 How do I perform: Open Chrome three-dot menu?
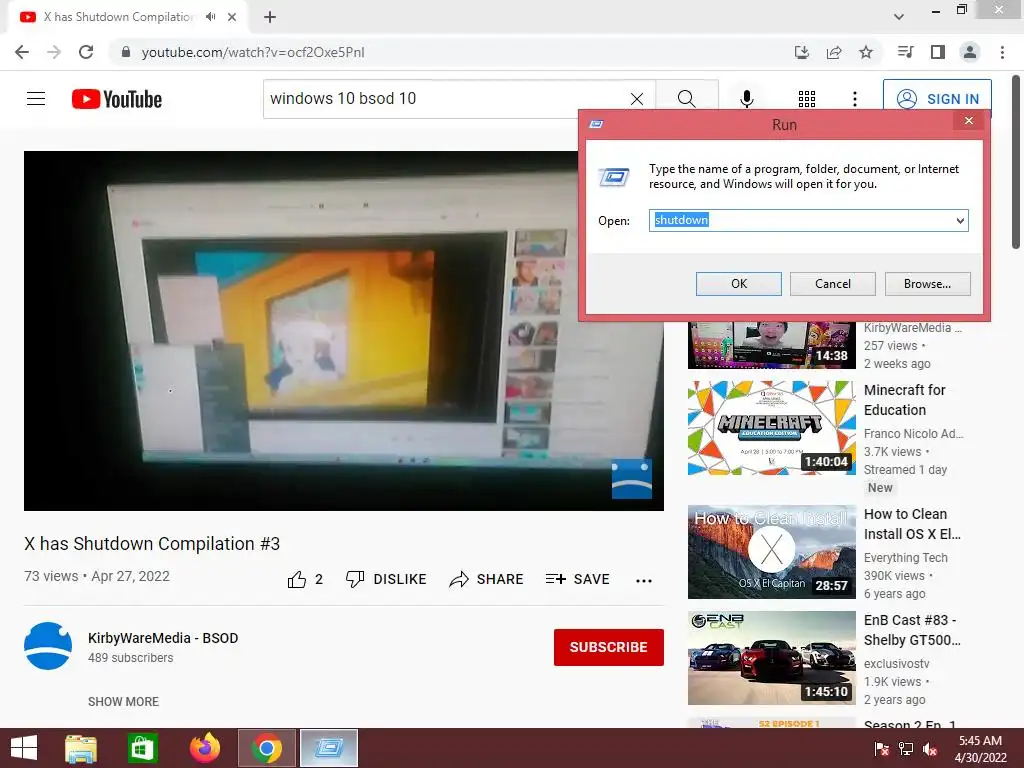tap(1002, 52)
